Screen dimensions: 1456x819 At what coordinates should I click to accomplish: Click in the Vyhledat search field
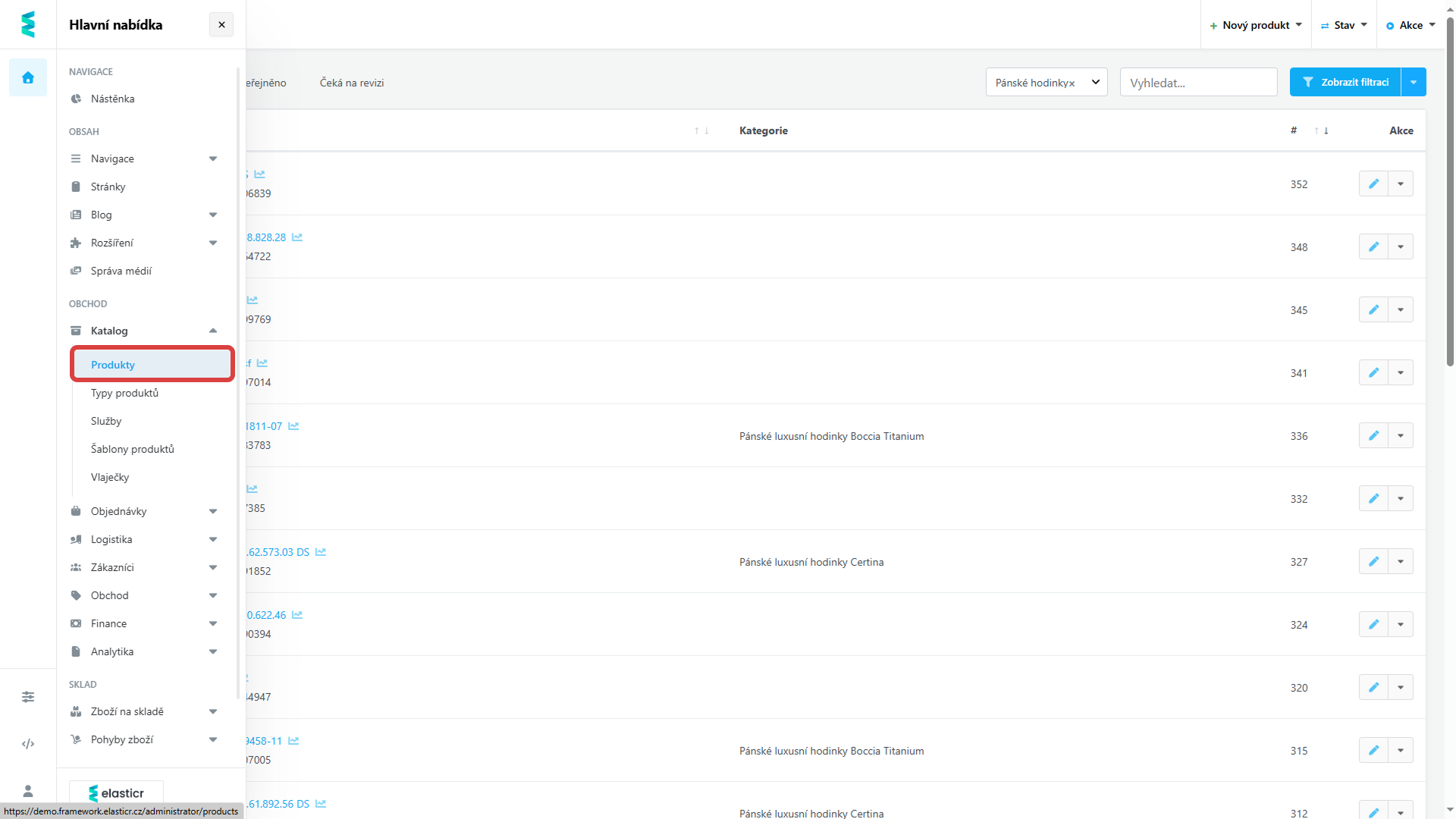click(x=1198, y=83)
